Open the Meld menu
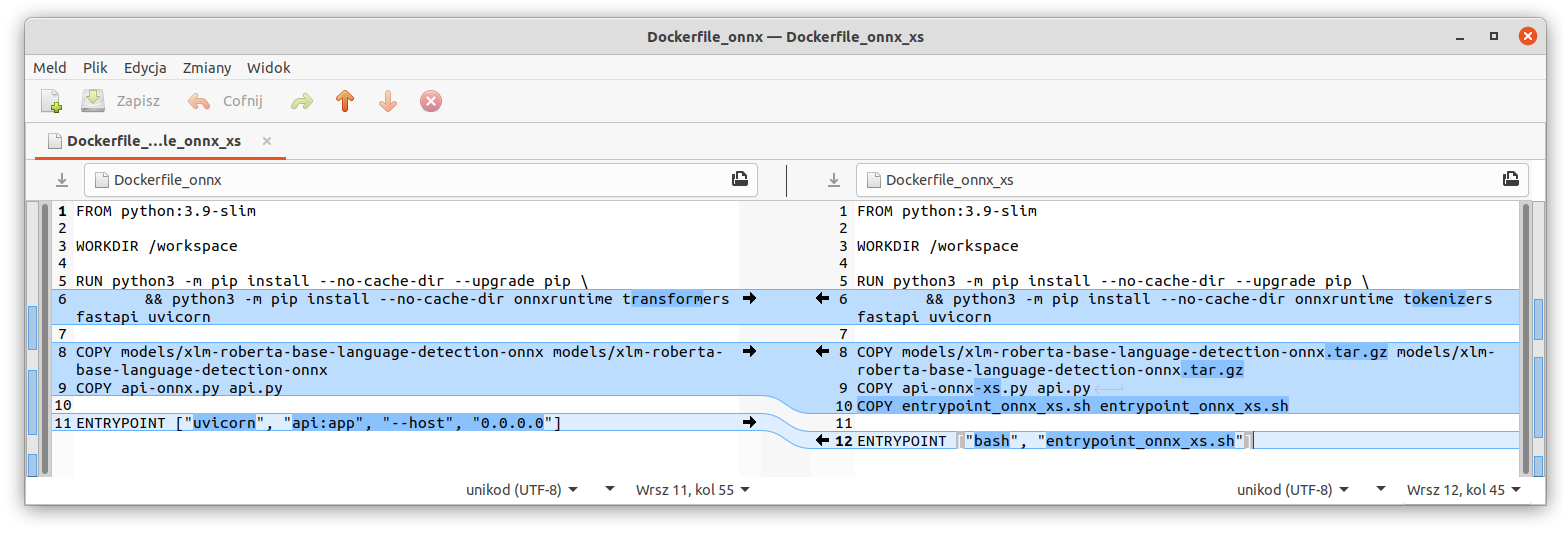The width and height of the screenshot is (1563, 534). coord(50,68)
